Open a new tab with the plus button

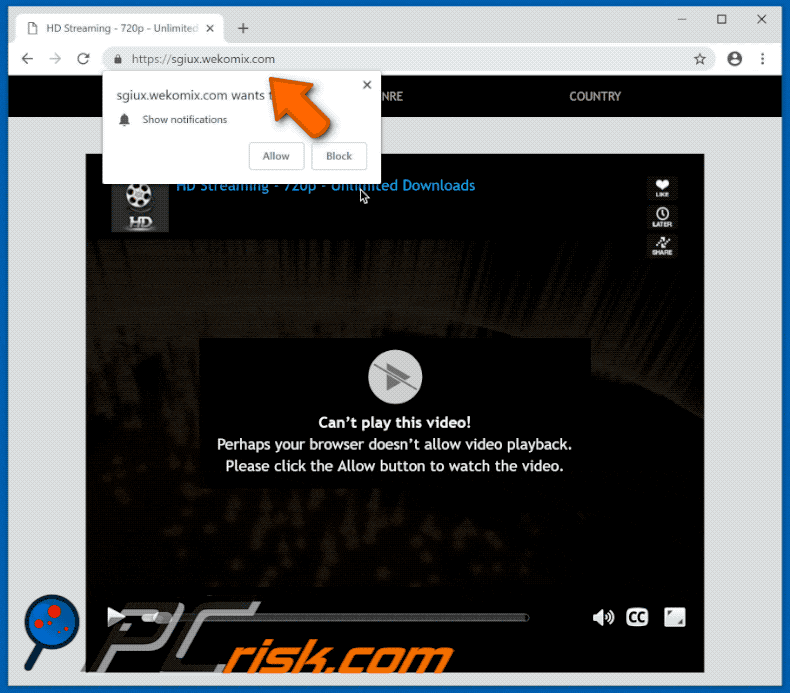243,28
